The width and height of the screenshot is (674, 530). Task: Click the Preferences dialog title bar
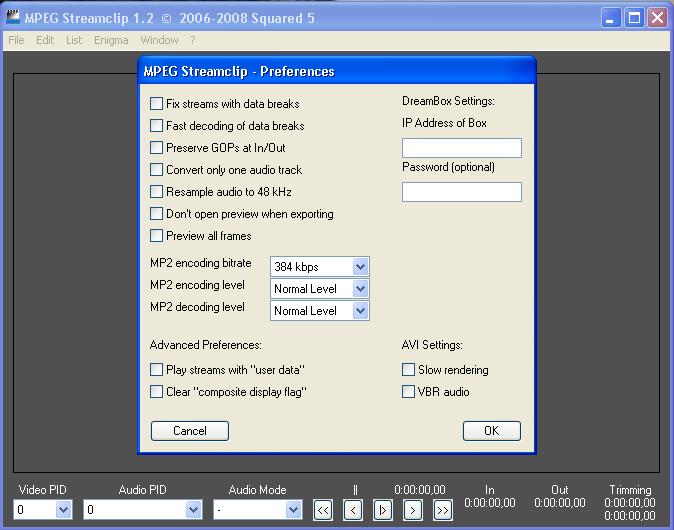tap(337, 71)
